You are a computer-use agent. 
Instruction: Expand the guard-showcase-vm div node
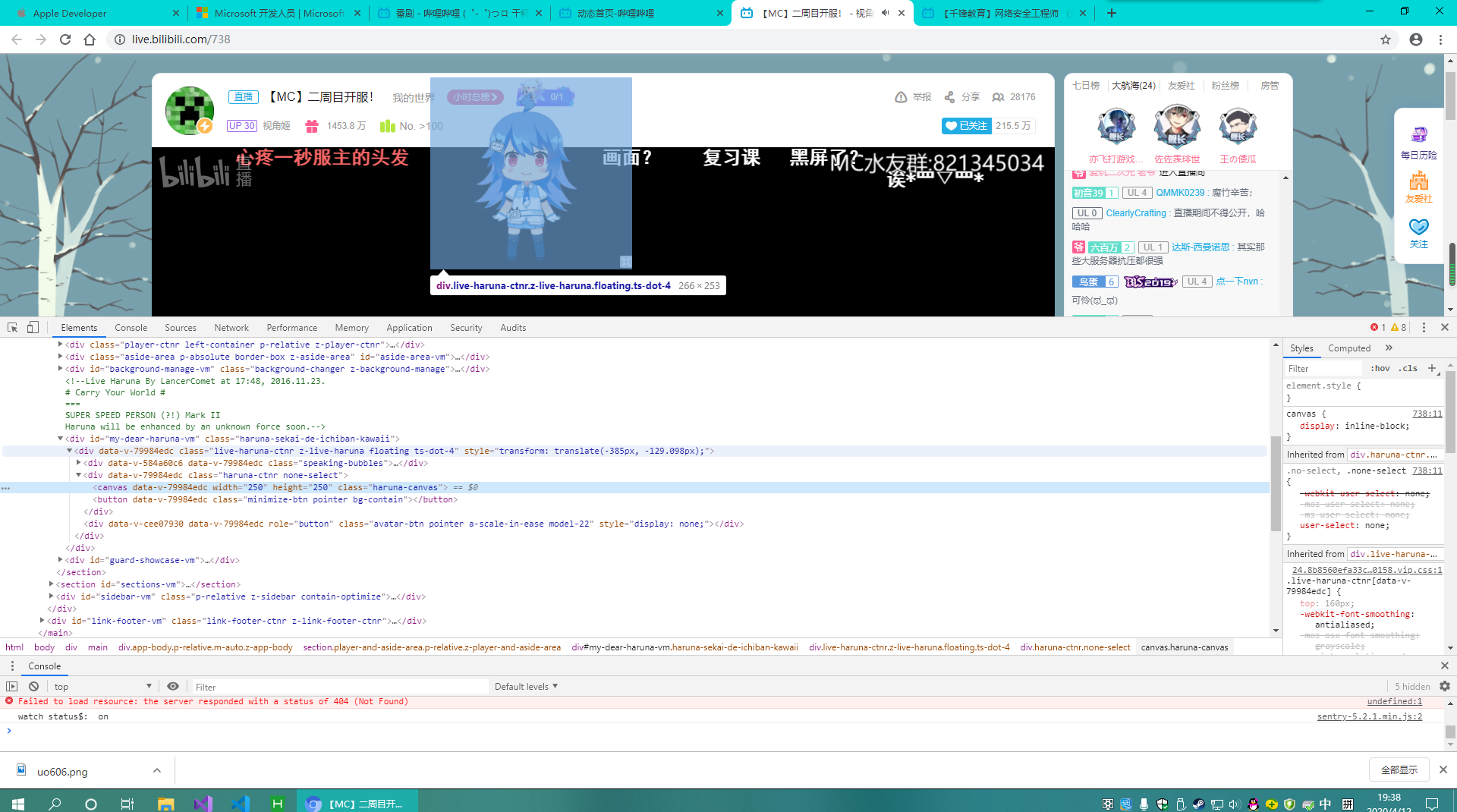[x=60, y=560]
